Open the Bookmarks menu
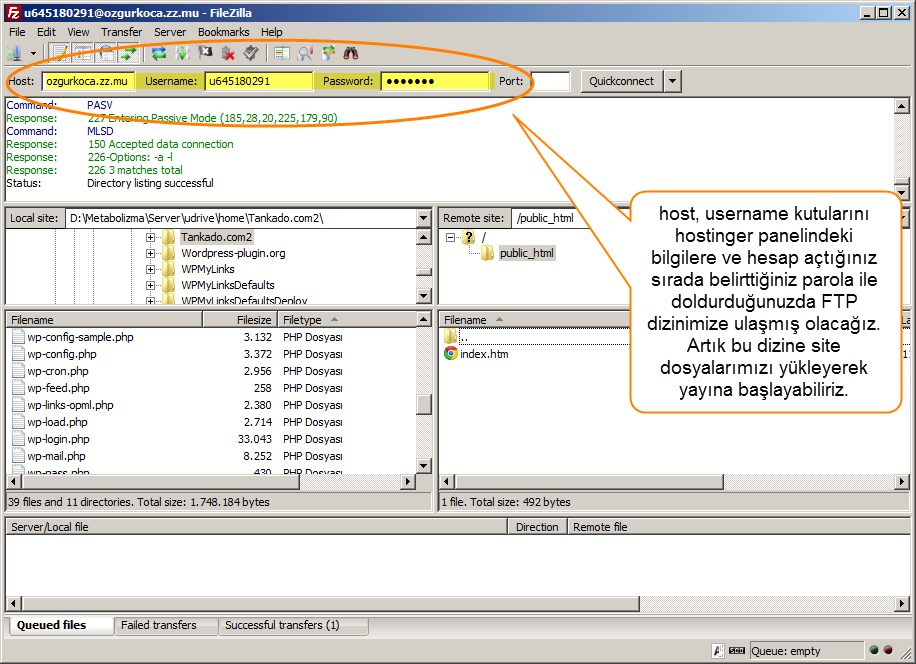 click(224, 32)
